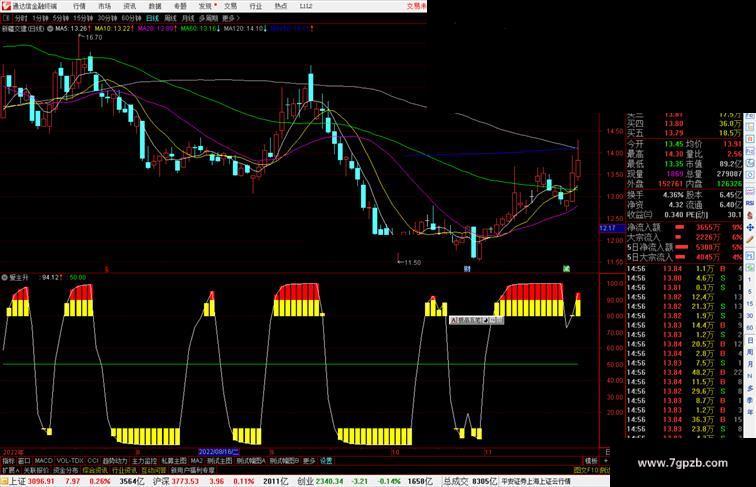The height and width of the screenshot is (487, 756).
Task: Open the 设置 indicator settings
Action: (326, 461)
